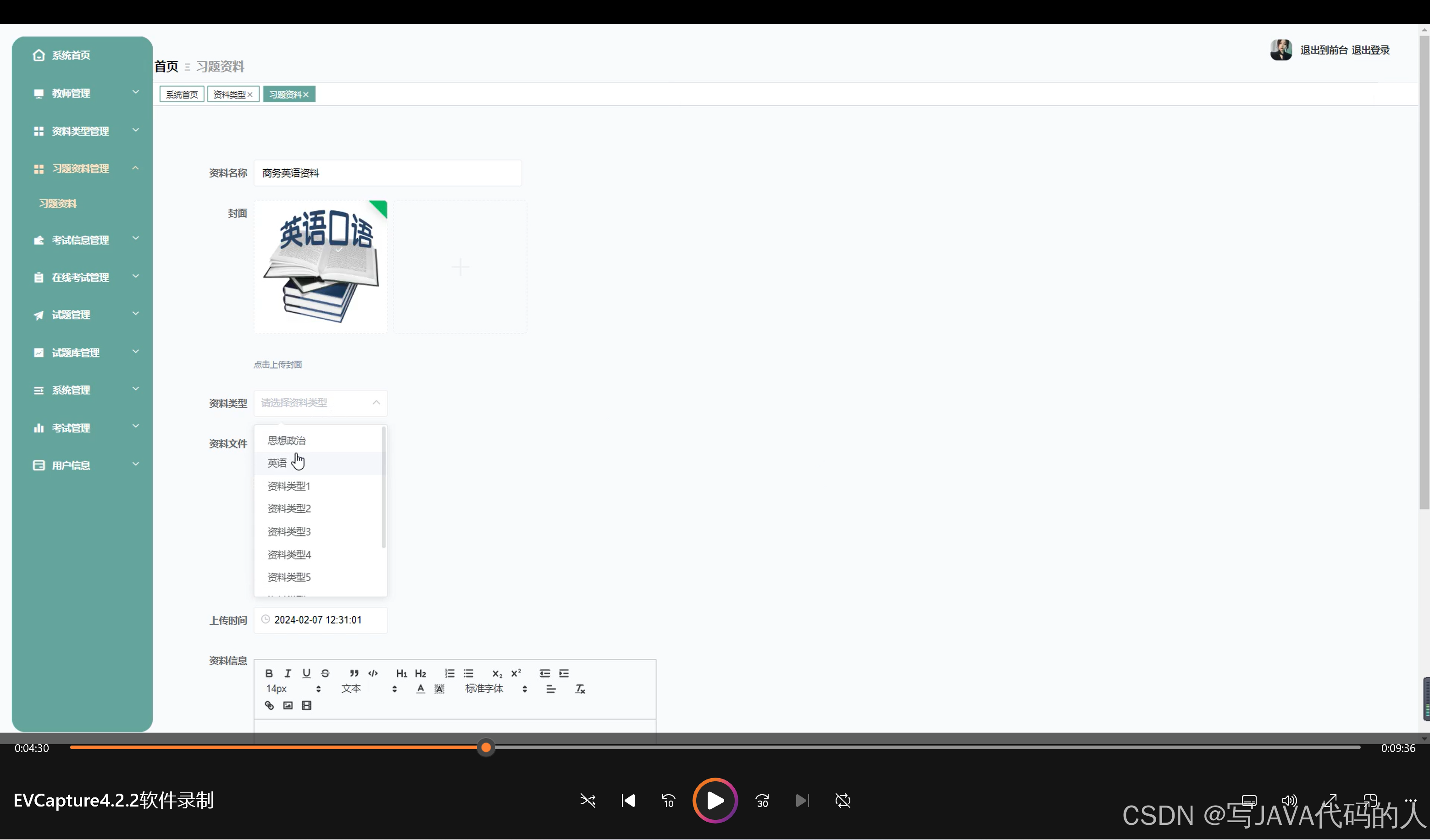The width and height of the screenshot is (1430, 840).
Task: Skip back 10 seconds
Action: pyautogui.click(x=669, y=800)
